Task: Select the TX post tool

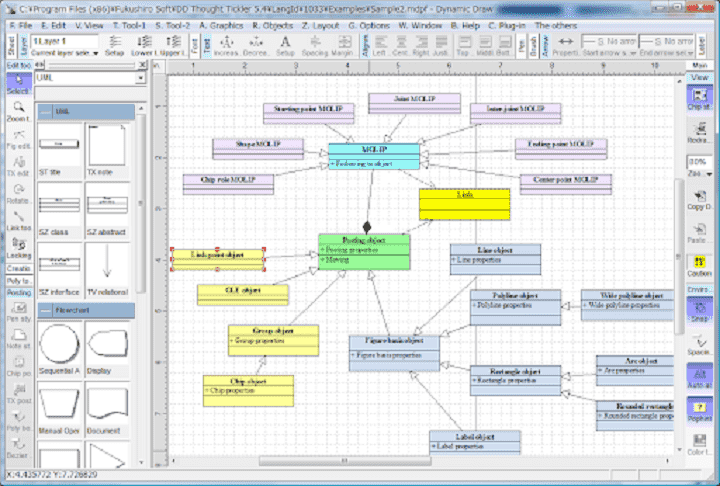Action: coord(19,394)
